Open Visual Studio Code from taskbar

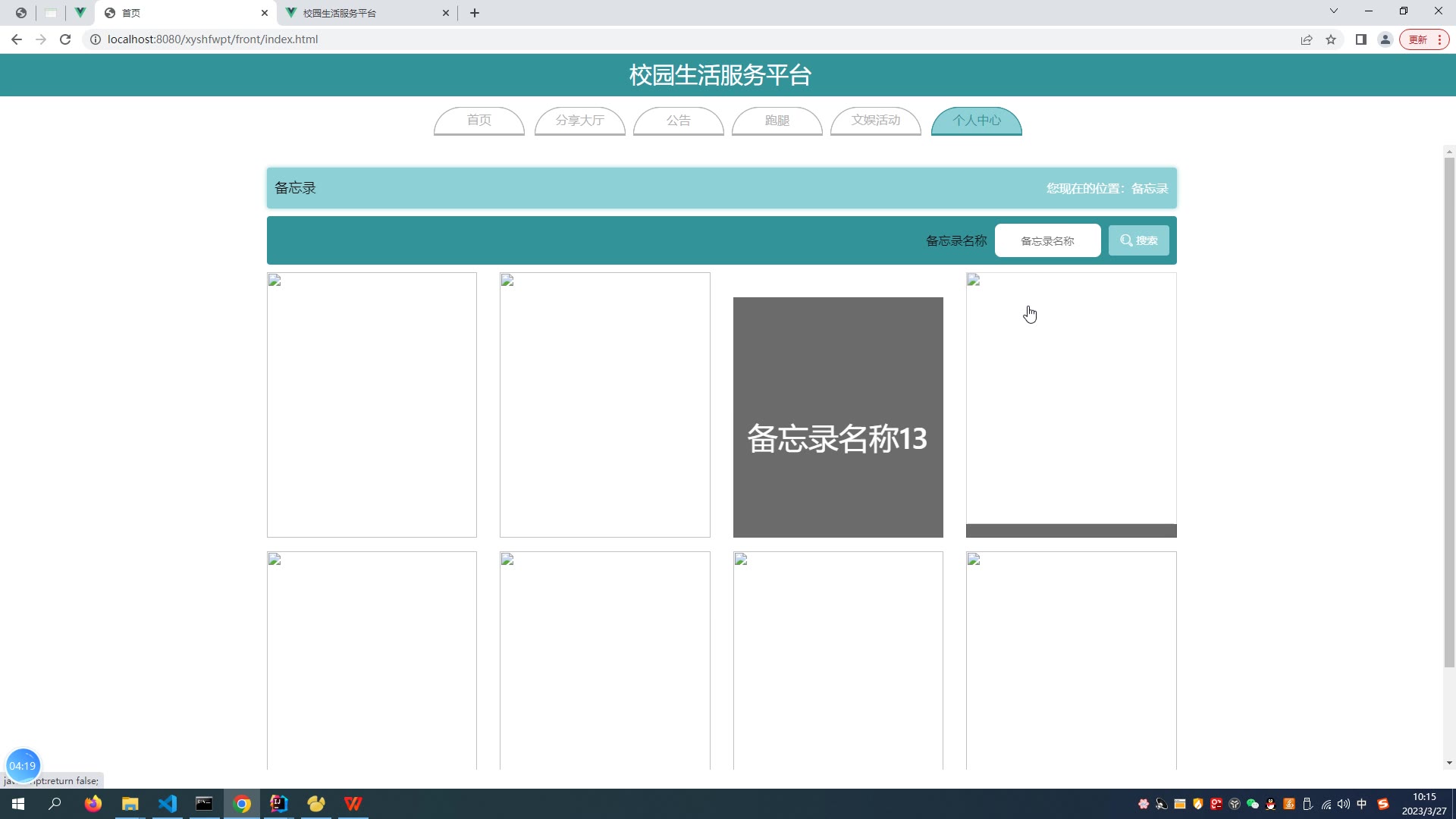coord(167,804)
